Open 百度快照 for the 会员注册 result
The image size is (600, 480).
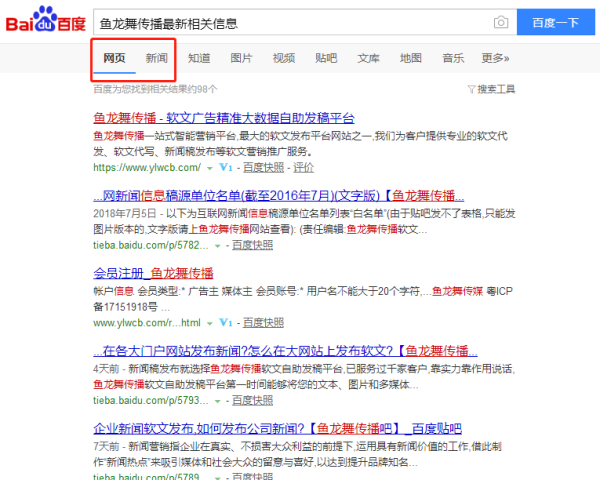click(264, 323)
